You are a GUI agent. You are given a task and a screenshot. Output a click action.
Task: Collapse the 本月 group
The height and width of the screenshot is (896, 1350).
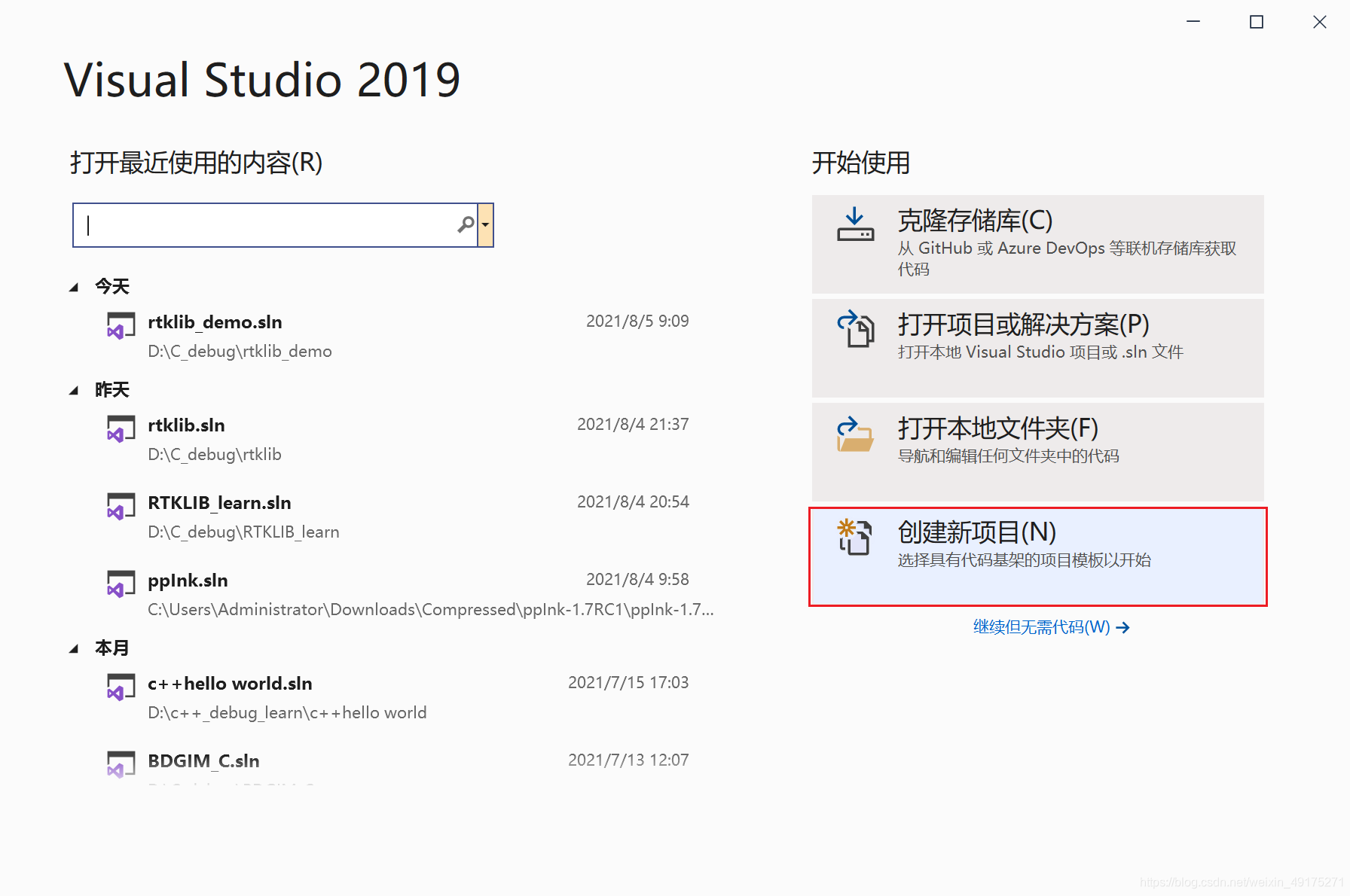[x=74, y=648]
